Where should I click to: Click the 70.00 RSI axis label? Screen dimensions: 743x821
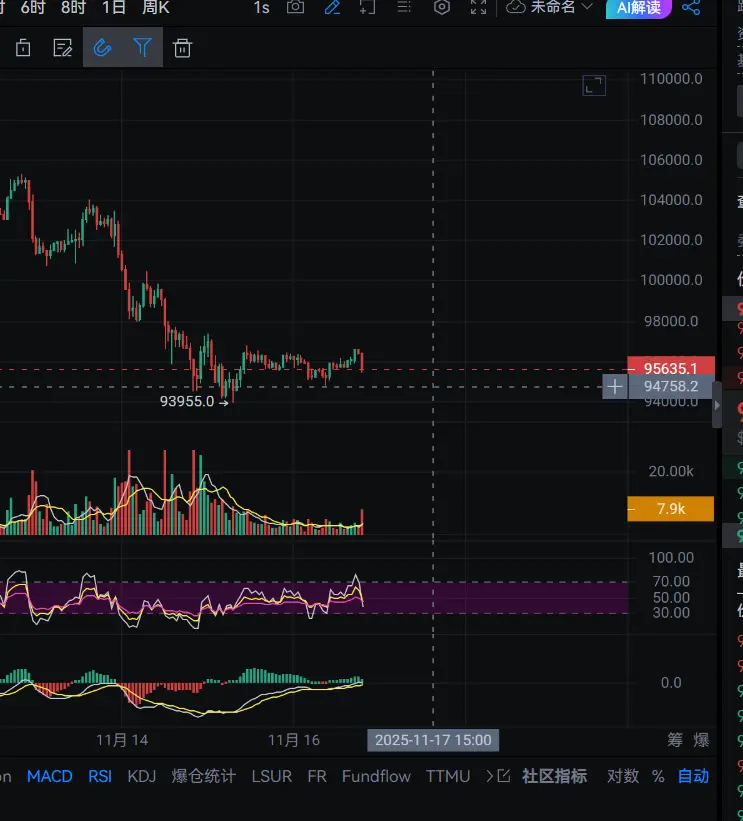671,581
